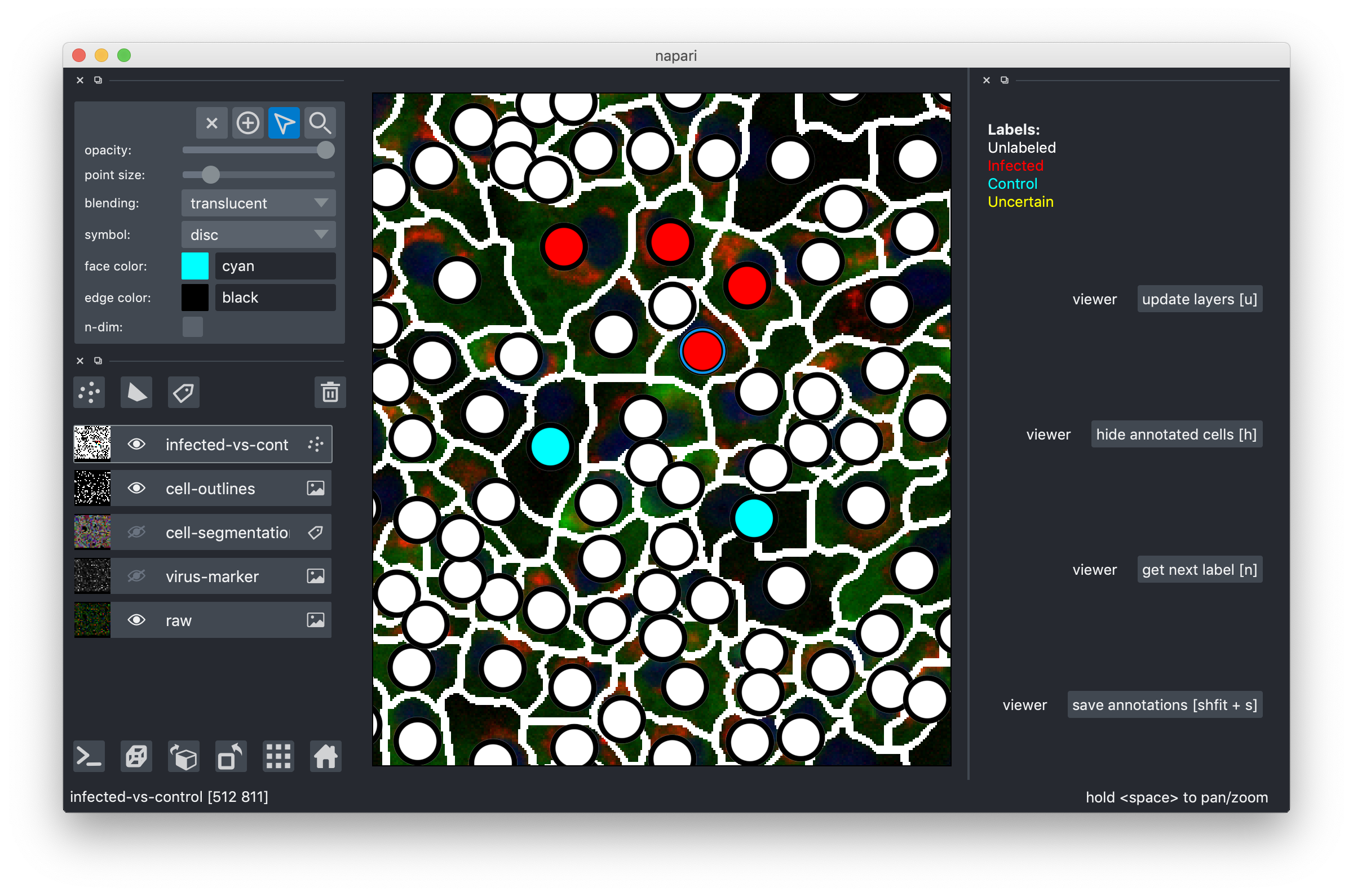Open the symbol disc dropdown
The image size is (1353, 896).
[258, 235]
